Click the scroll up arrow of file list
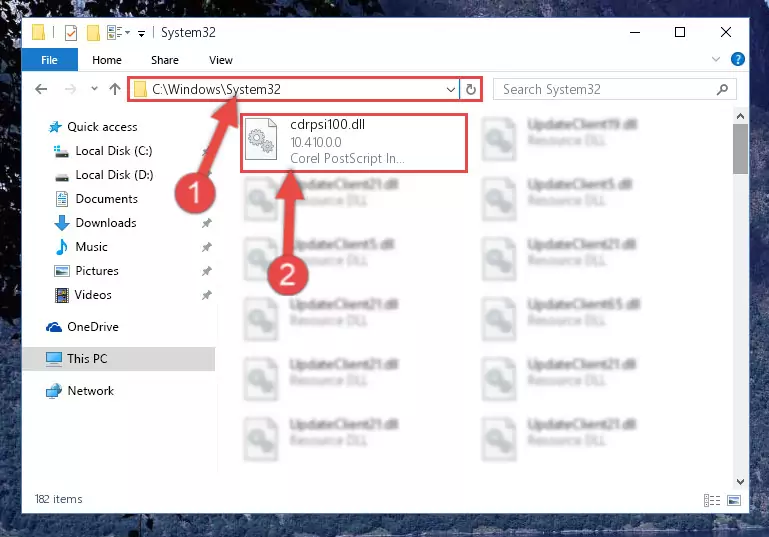This screenshot has width=769, height=537. click(x=740, y=116)
